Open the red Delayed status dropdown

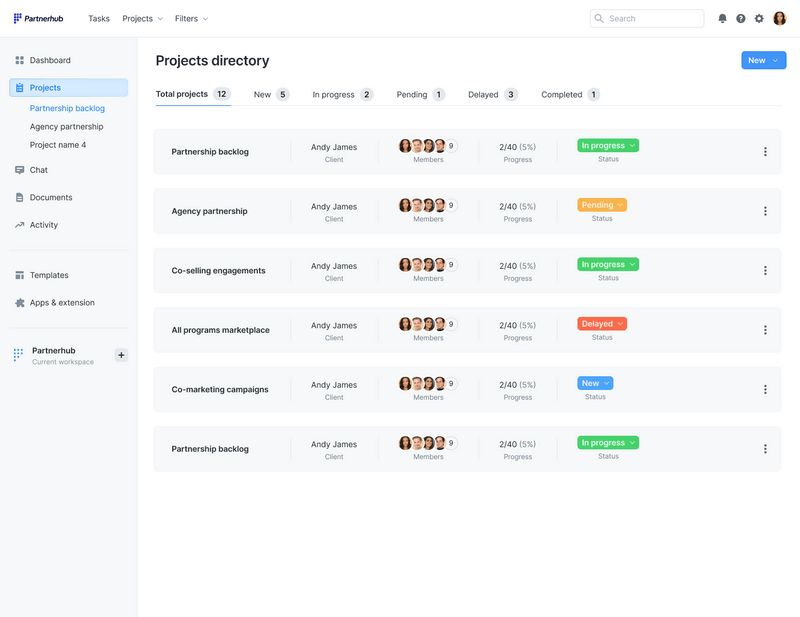(x=602, y=324)
